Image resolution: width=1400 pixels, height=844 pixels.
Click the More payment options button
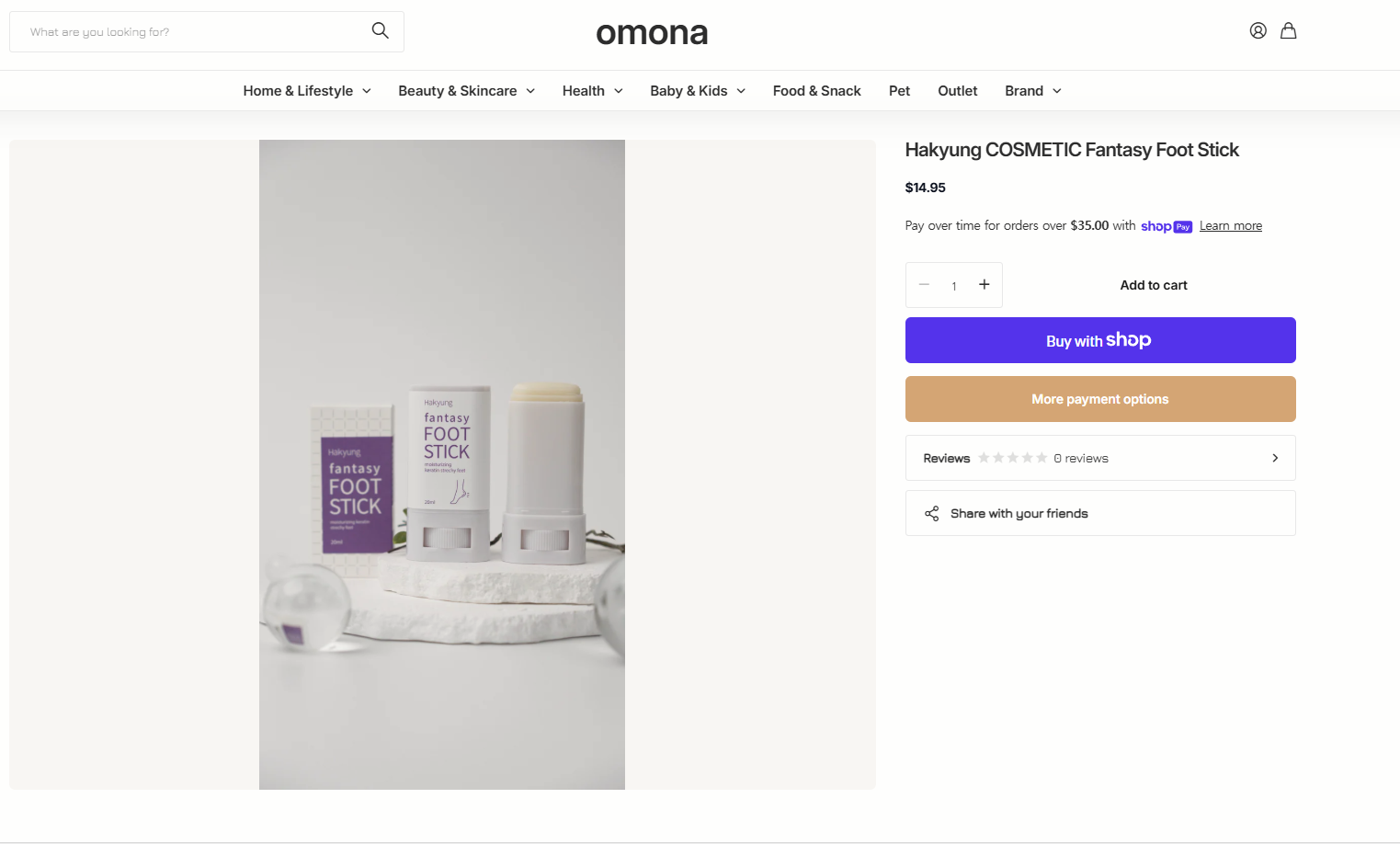click(1099, 399)
